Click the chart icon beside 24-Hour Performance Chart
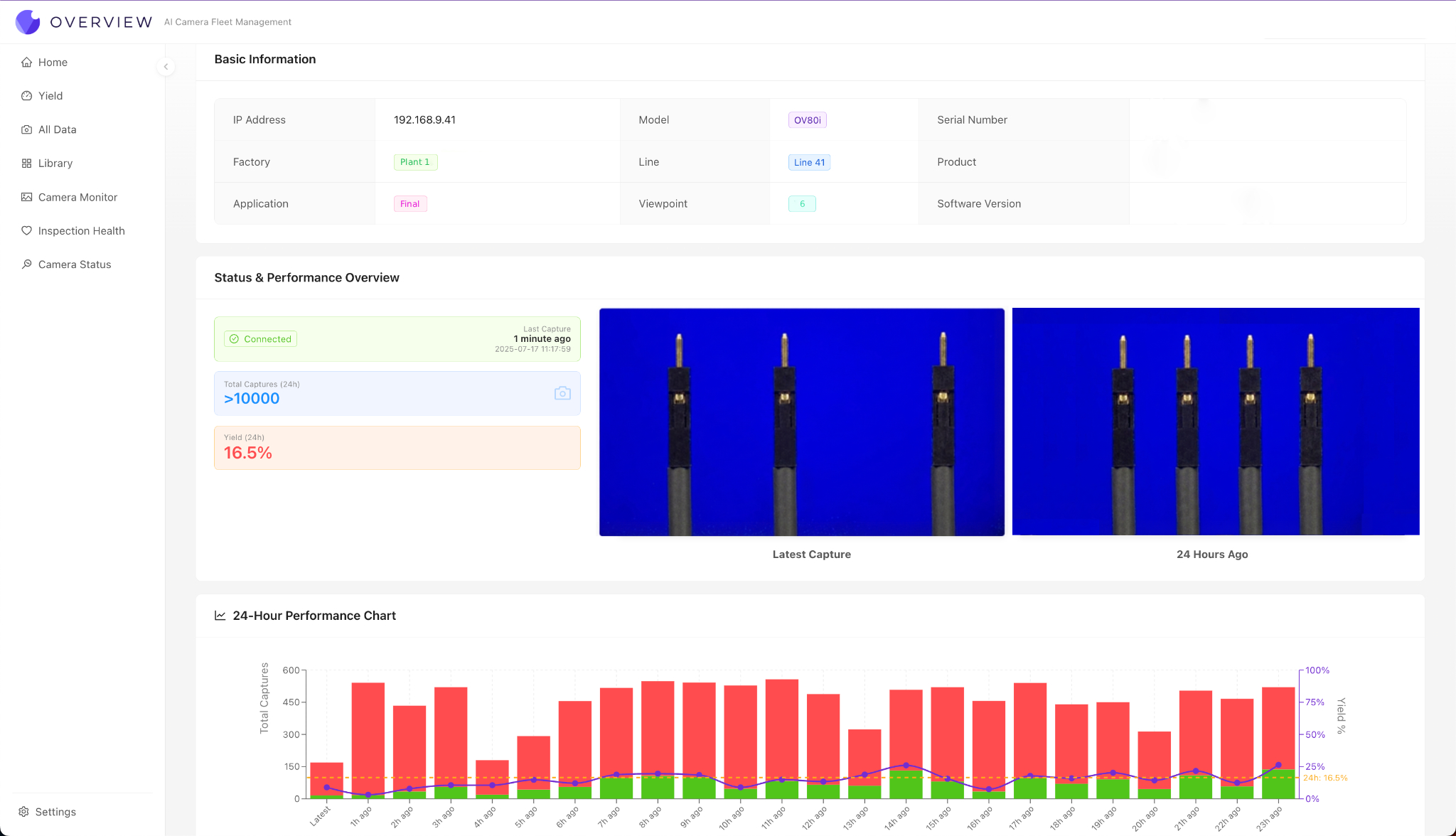This screenshot has height=836, width=1456. 220,615
